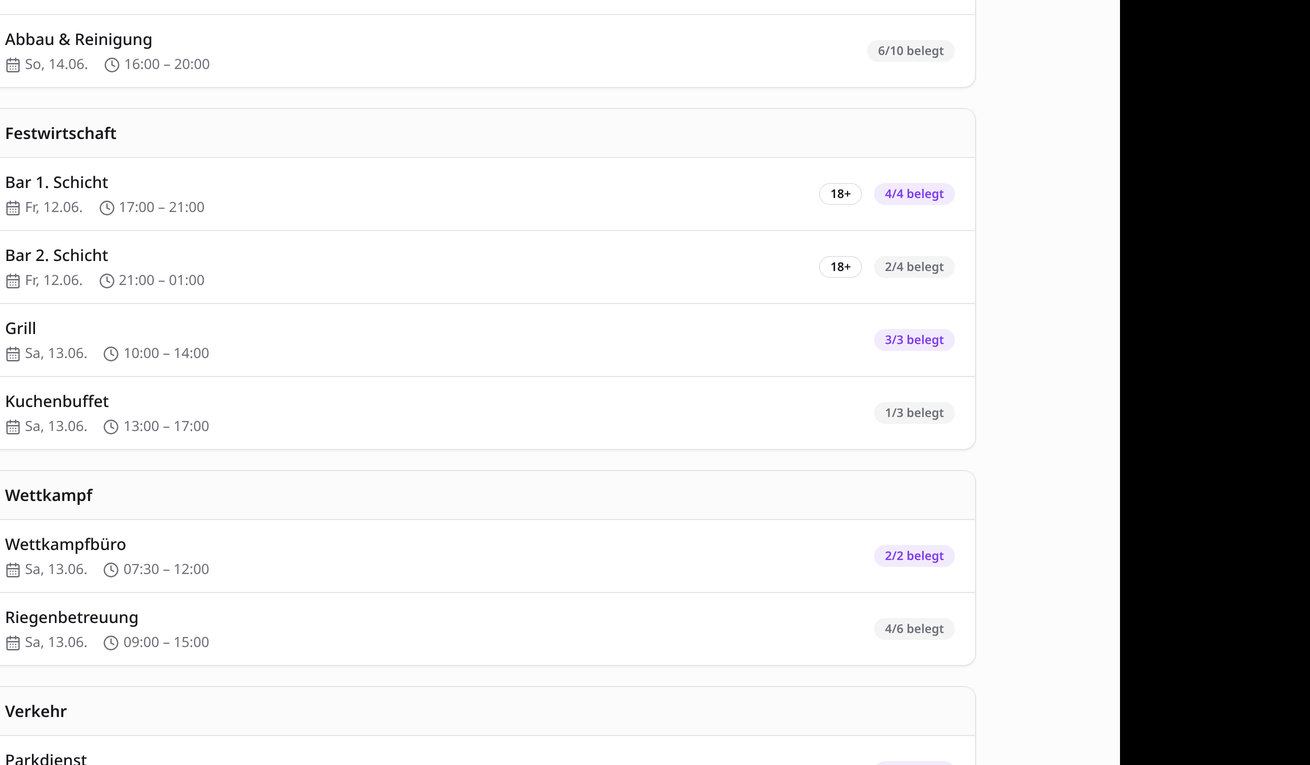Screen dimensions: 1310x765
Task: Click the calendar icon in the Abbau & Reinigung row
Action: tap(12, 65)
